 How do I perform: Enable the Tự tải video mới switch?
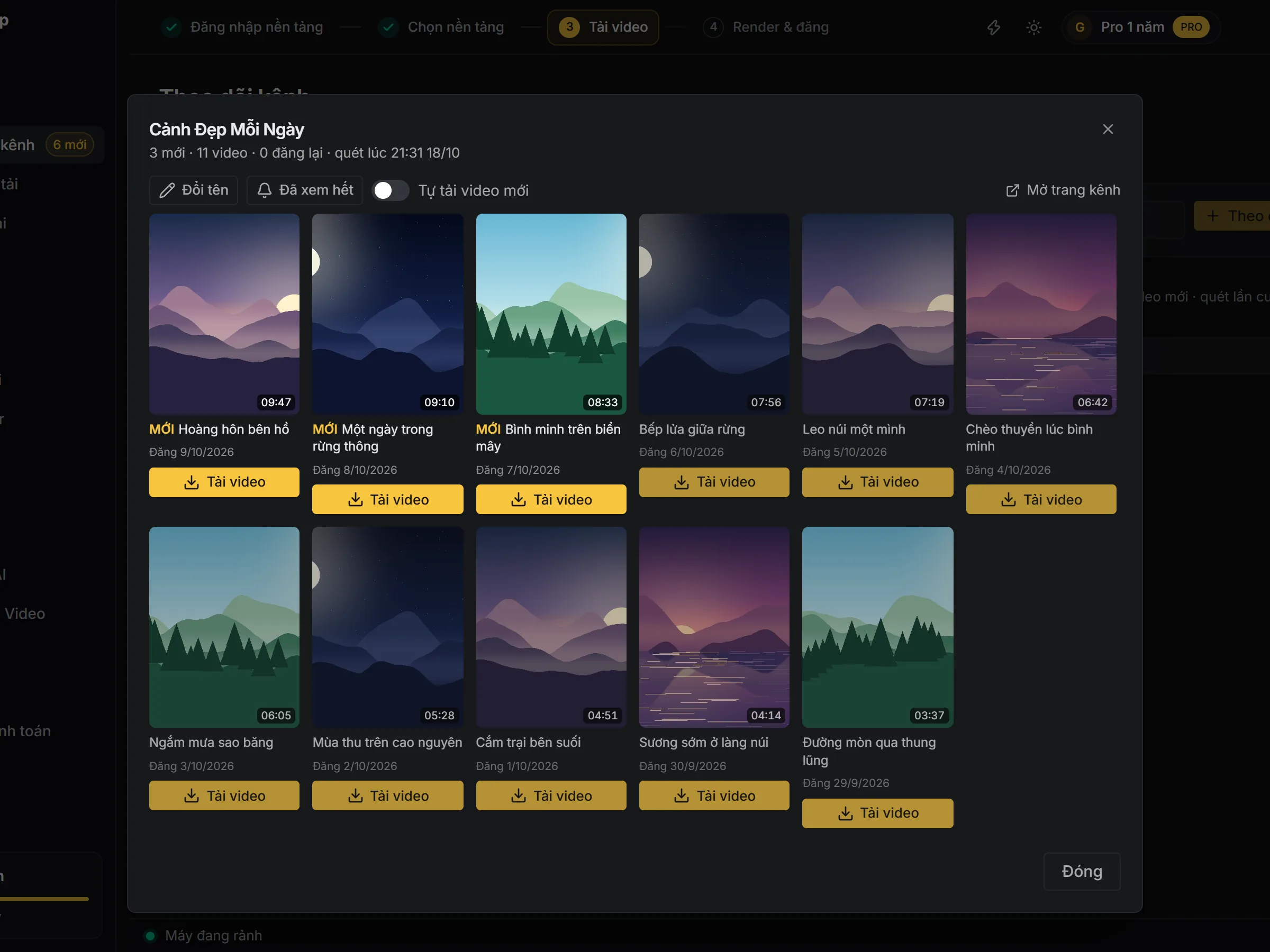point(391,190)
